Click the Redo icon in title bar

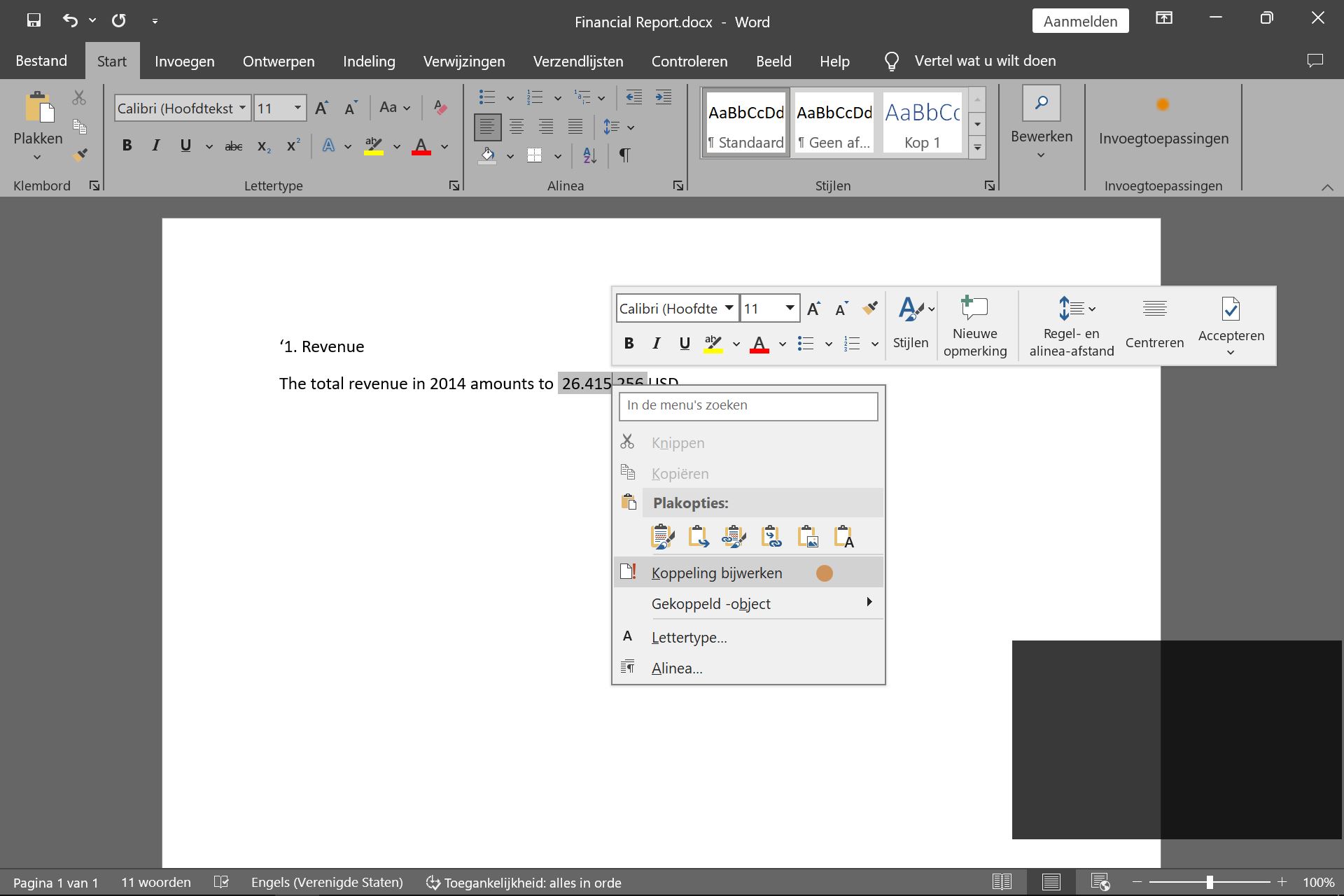(x=119, y=20)
